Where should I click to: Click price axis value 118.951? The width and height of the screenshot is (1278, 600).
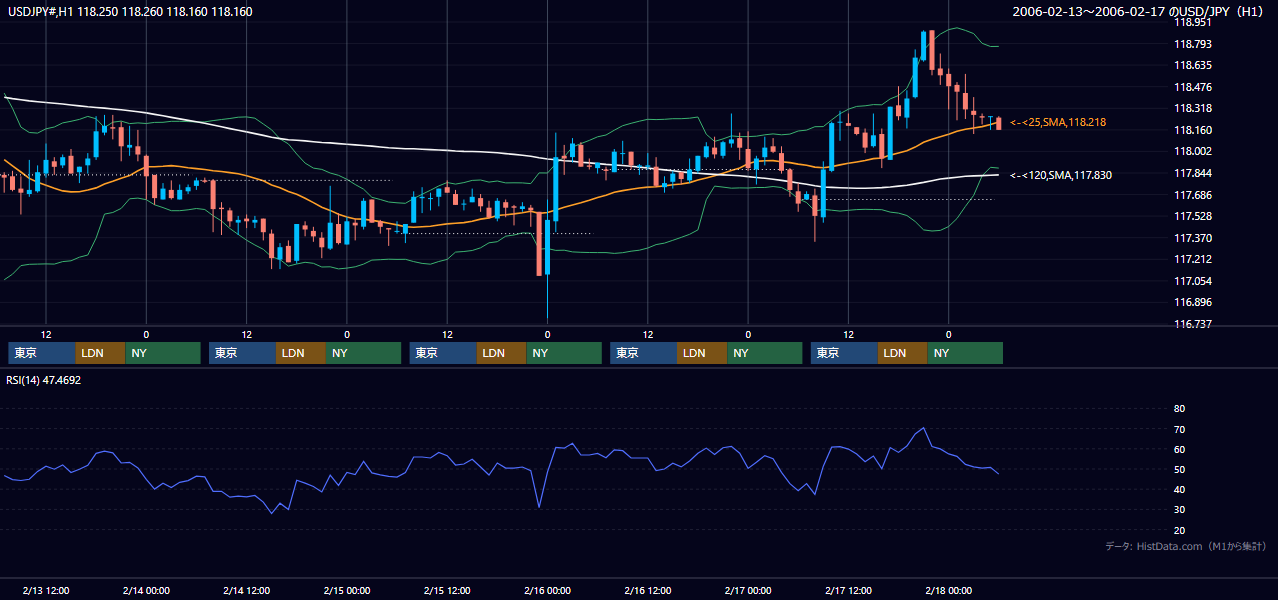click(1192, 22)
